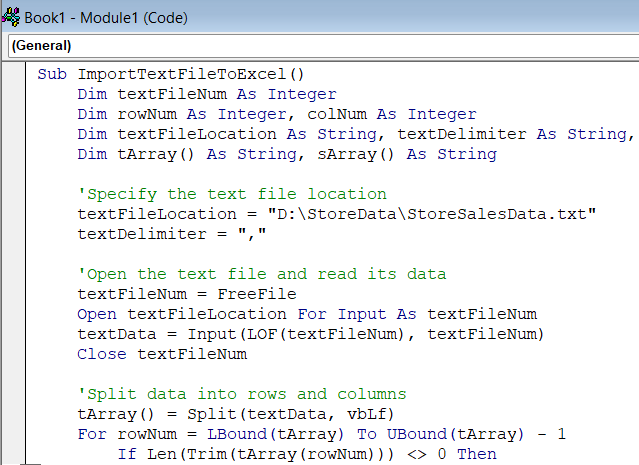Click the 'Open textFileLocation For Input' line
The width and height of the screenshot is (639, 465).
307,314
